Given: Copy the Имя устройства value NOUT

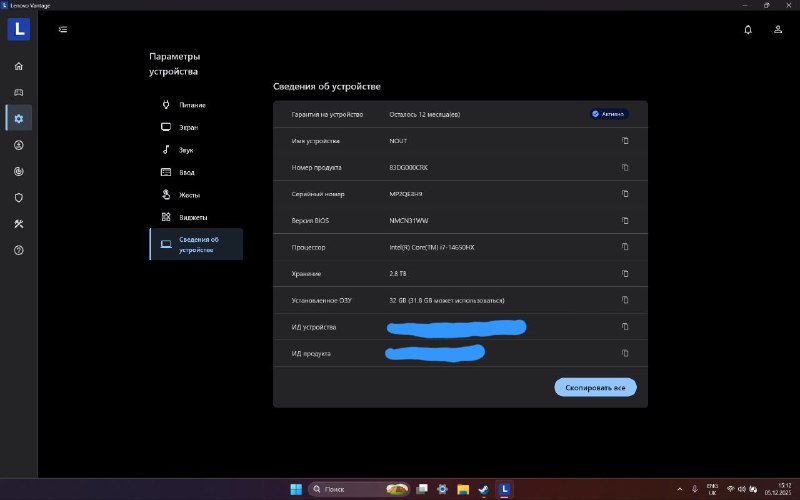Looking at the screenshot, I should point(625,141).
